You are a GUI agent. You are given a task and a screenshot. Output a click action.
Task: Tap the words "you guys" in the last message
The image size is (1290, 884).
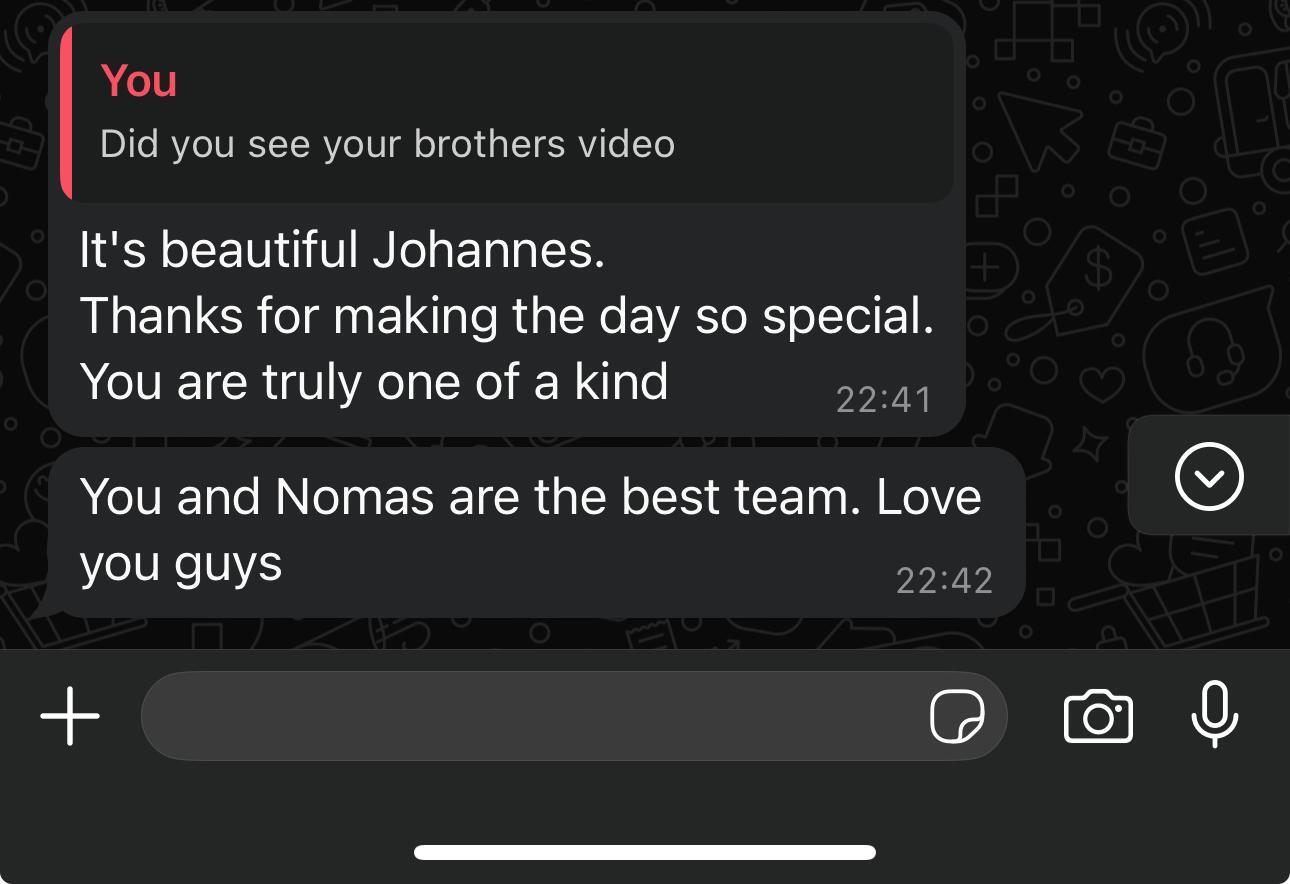[181, 565]
